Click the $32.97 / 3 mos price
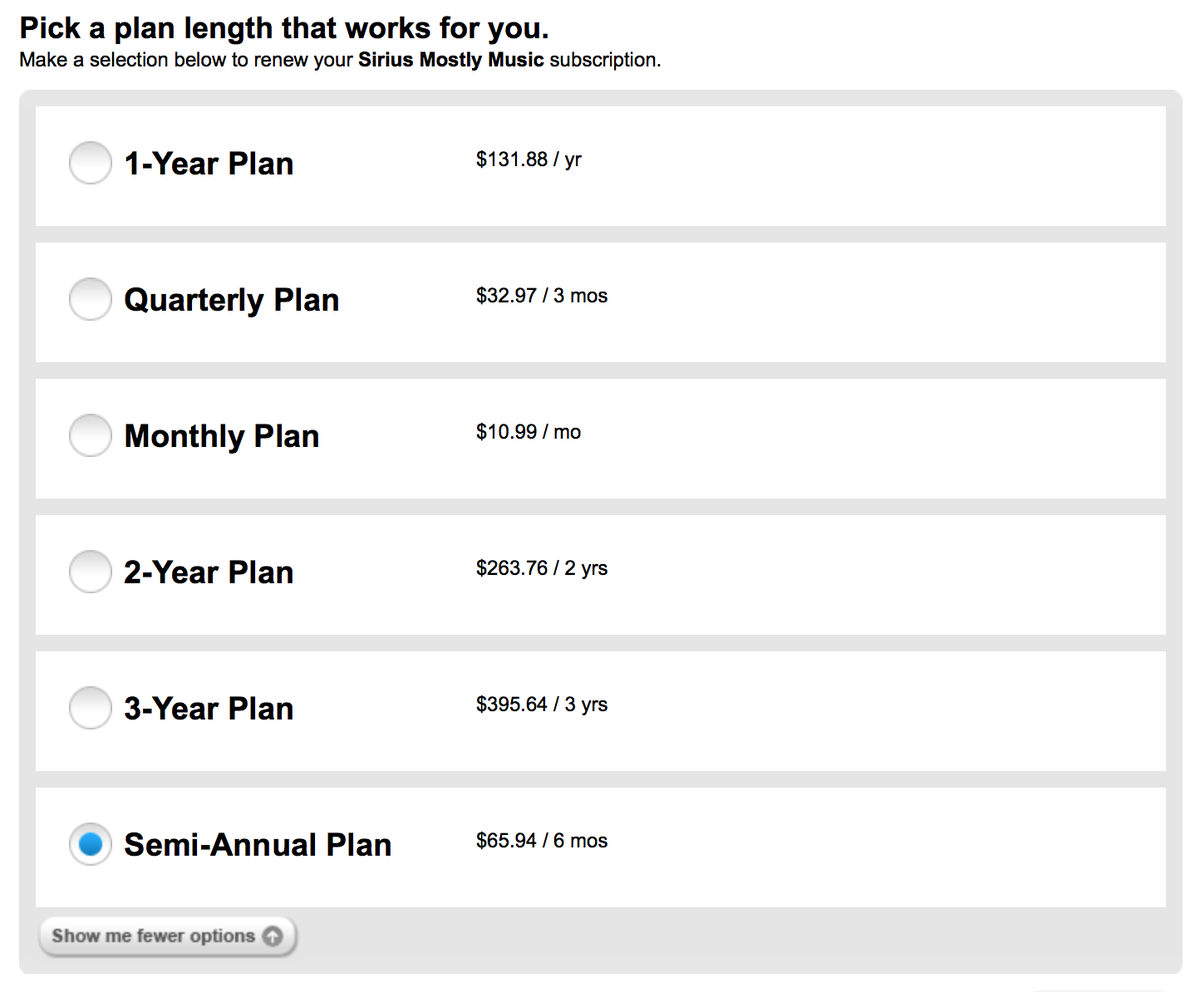1200x992 pixels. coord(541,295)
